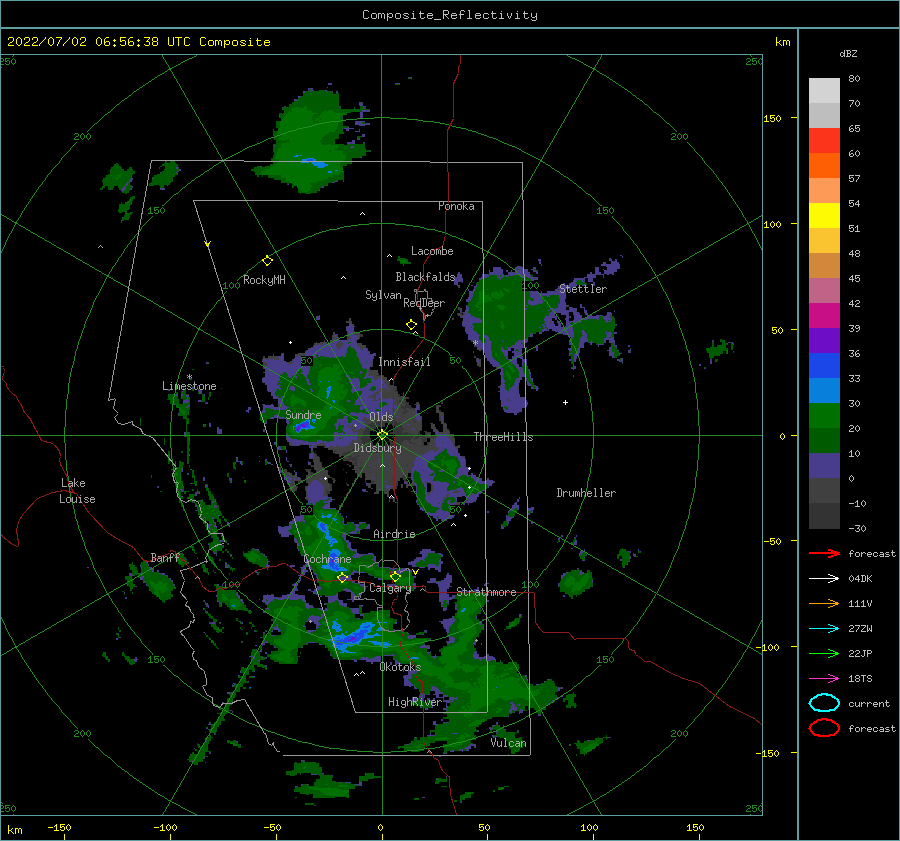Click the red forecast ellipse icon
The width and height of the screenshot is (900, 841).
[x=824, y=728]
